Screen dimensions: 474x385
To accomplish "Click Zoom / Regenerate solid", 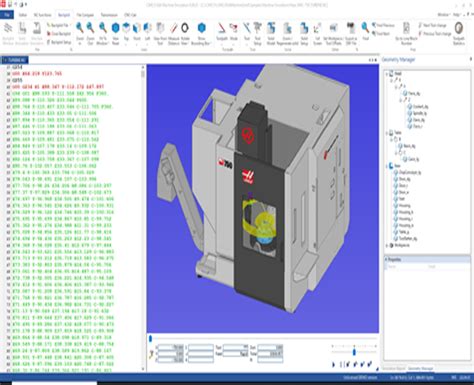I will pos(287,33).
